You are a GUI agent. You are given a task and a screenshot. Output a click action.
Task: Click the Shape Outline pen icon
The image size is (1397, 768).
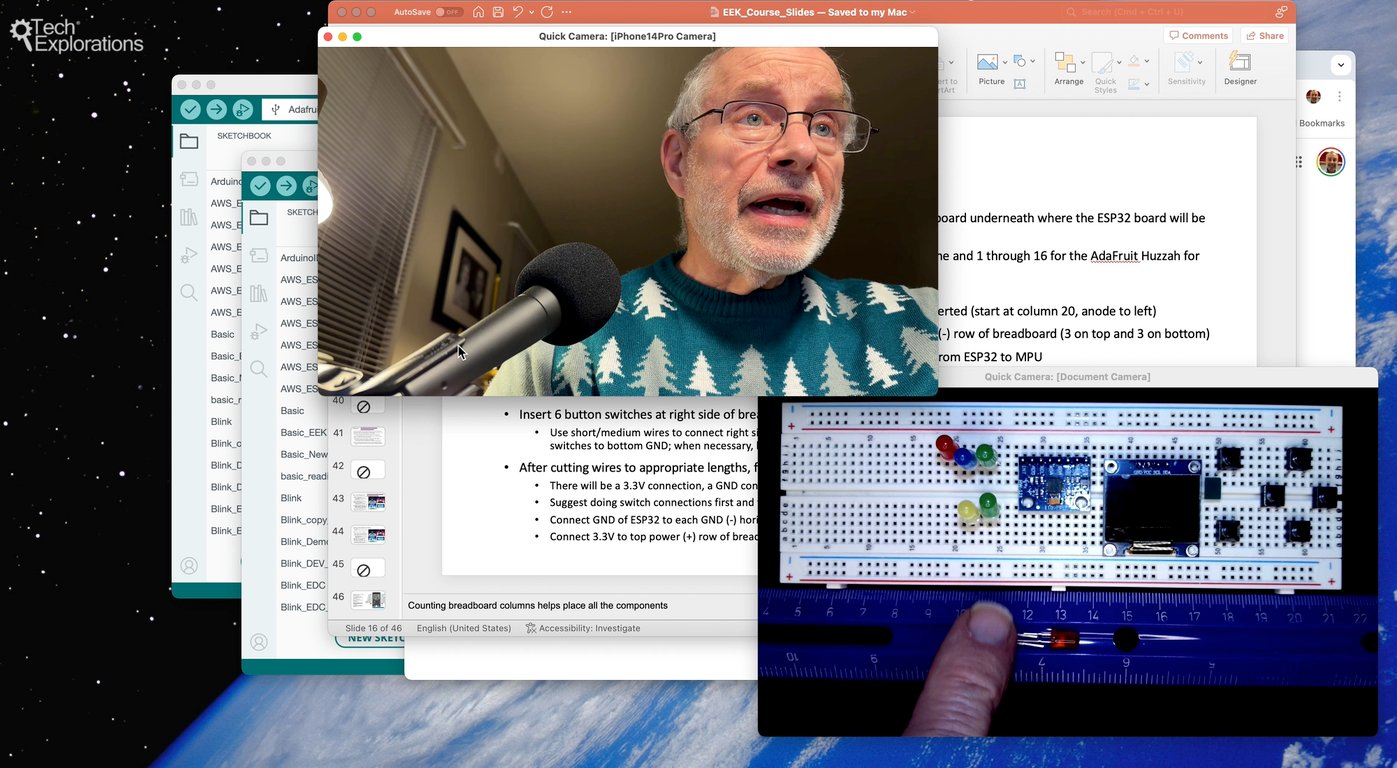point(1133,84)
